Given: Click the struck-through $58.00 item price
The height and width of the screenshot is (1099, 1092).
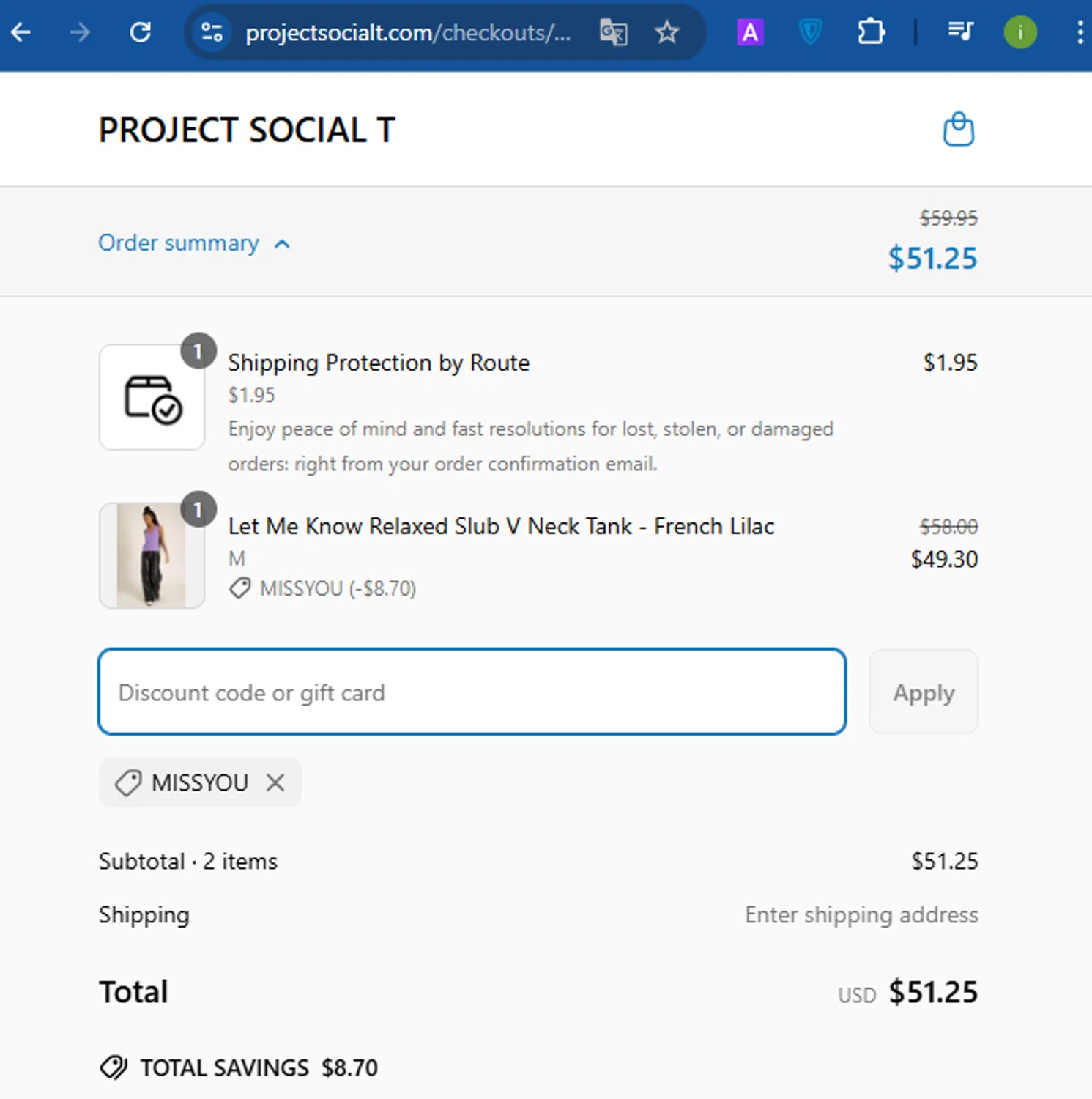Looking at the screenshot, I should click(x=948, y=526).
